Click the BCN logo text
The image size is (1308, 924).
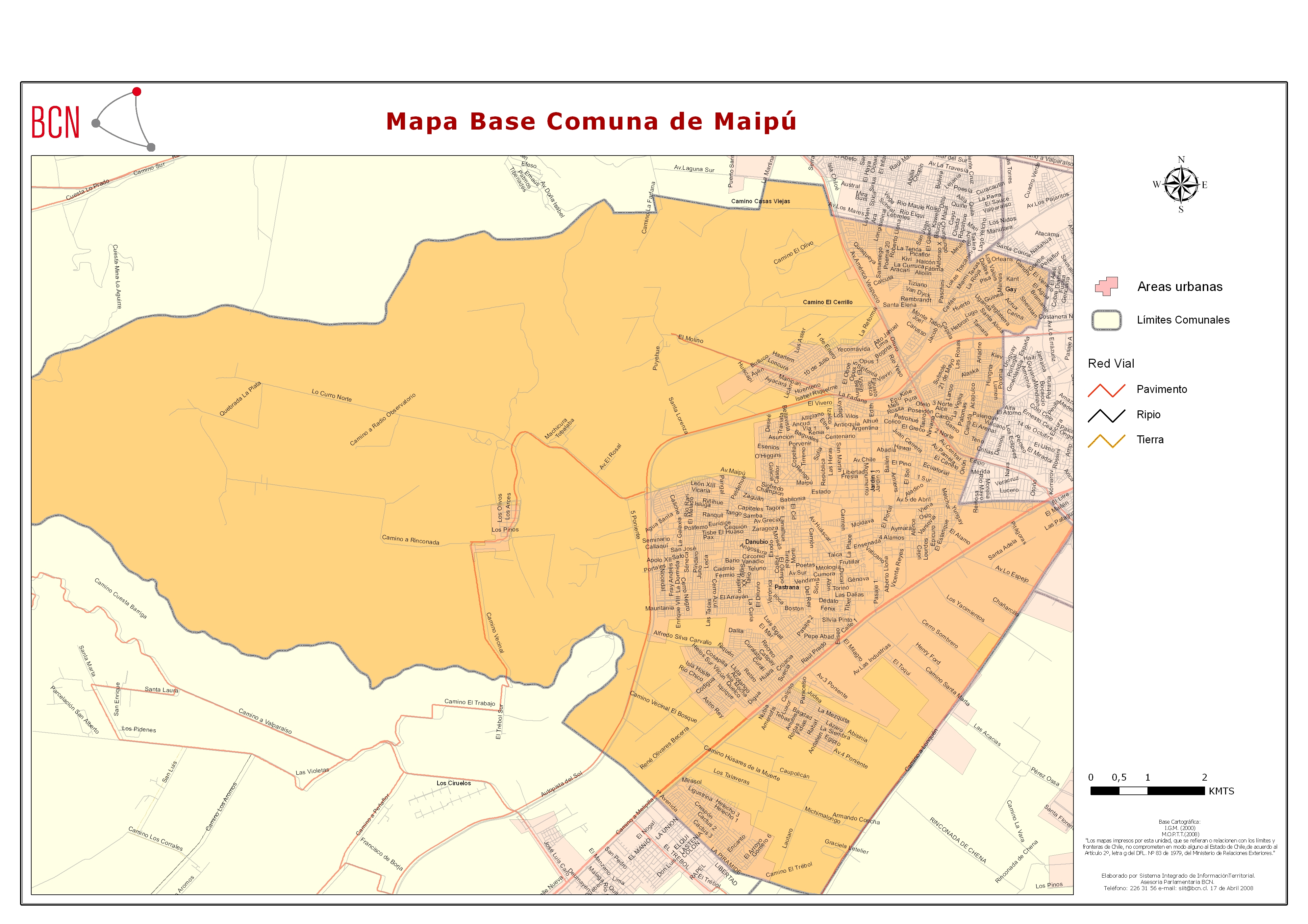[x=55, y=122]
